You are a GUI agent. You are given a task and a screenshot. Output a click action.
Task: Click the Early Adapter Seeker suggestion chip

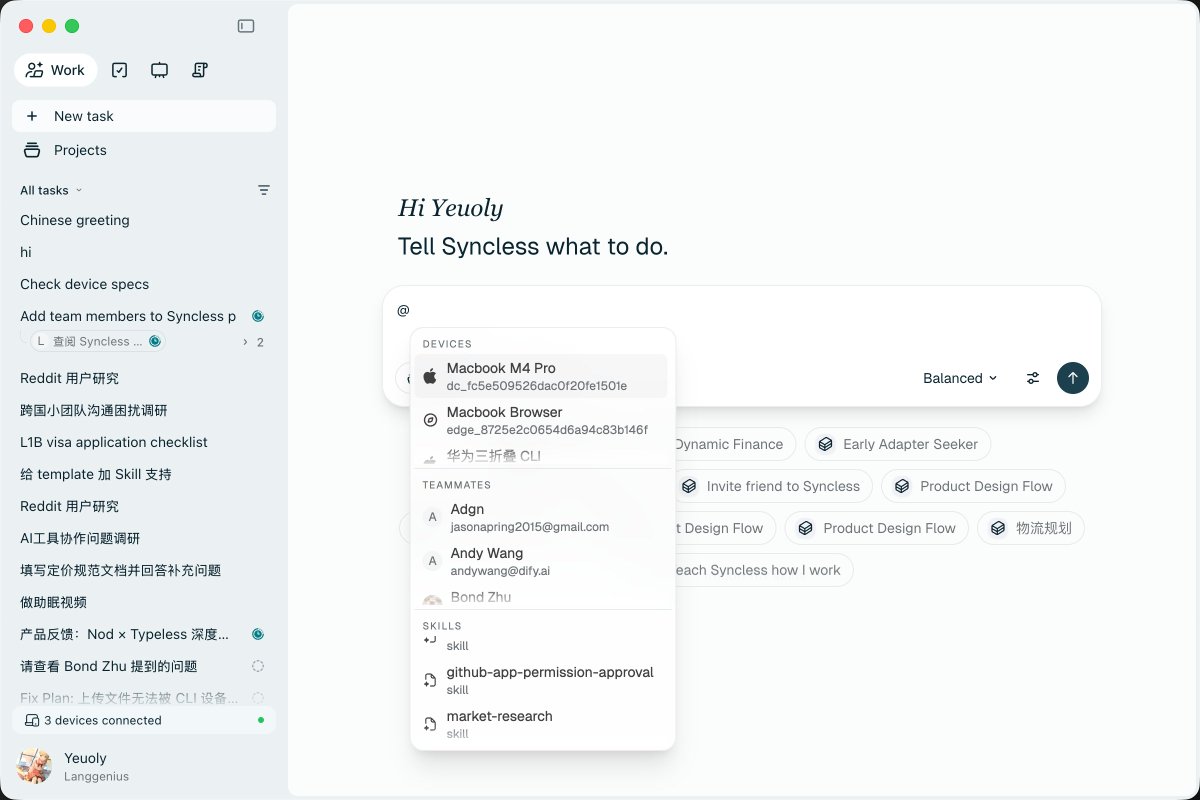pyautogui.click(x=898, y=444)
